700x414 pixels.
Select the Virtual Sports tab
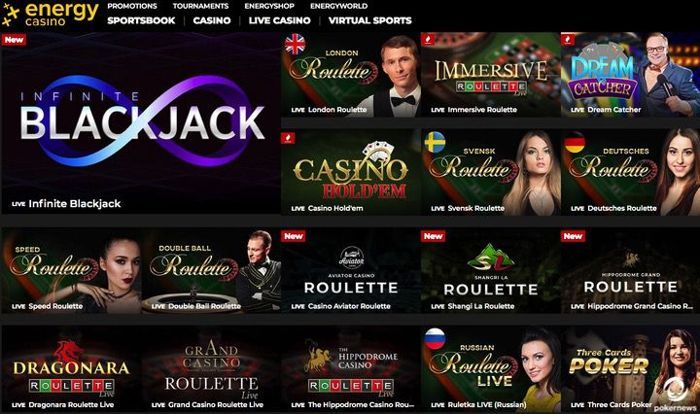[x=370, y=21]
